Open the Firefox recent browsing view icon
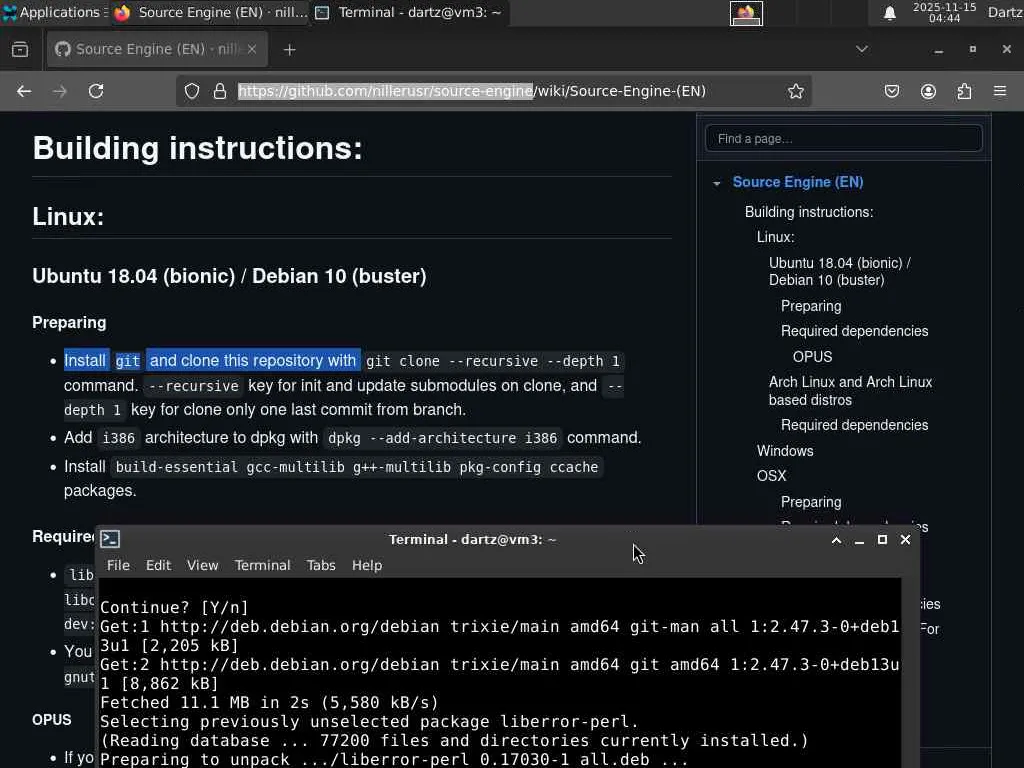1024x768 pixels. tap(20, 50)
